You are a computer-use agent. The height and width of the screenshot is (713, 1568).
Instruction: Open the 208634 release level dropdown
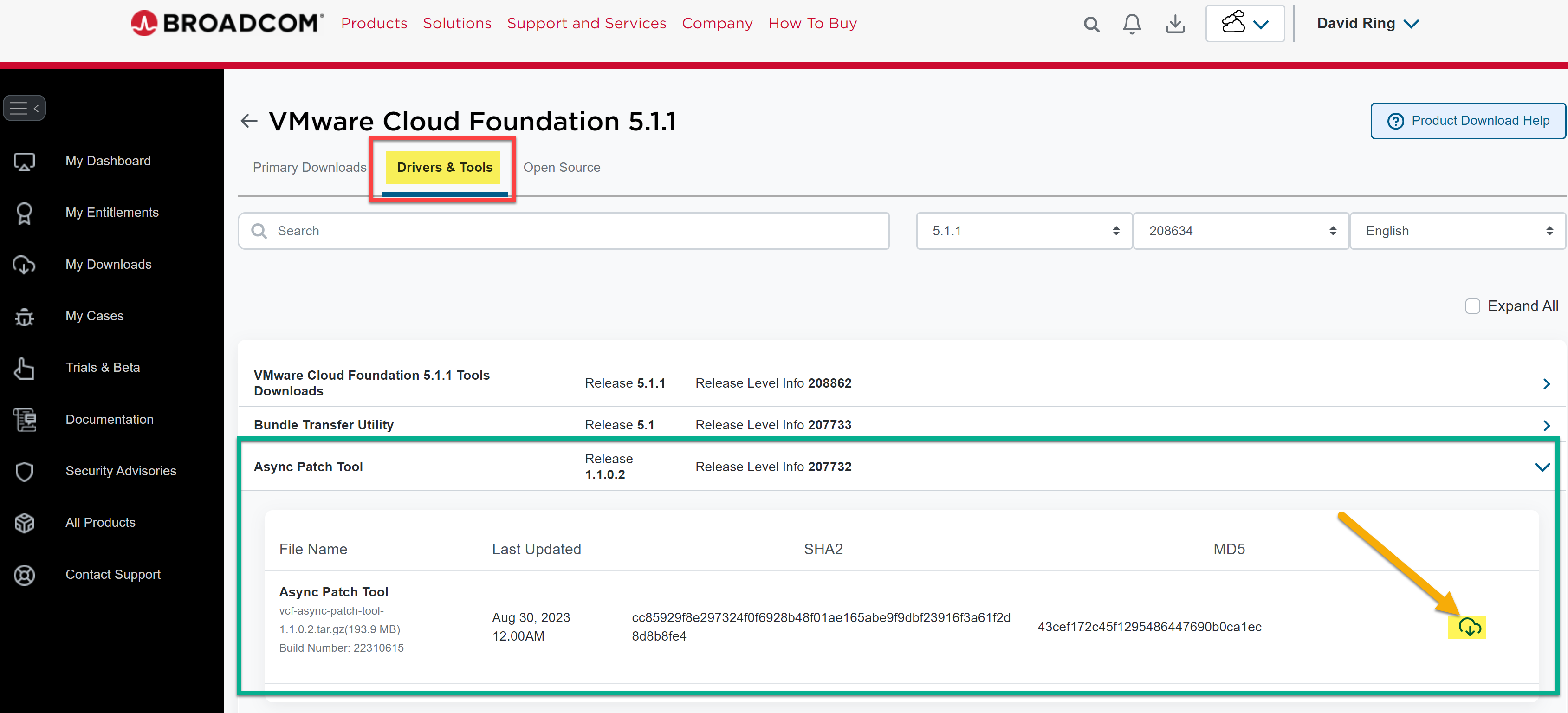pos(1241,231)
